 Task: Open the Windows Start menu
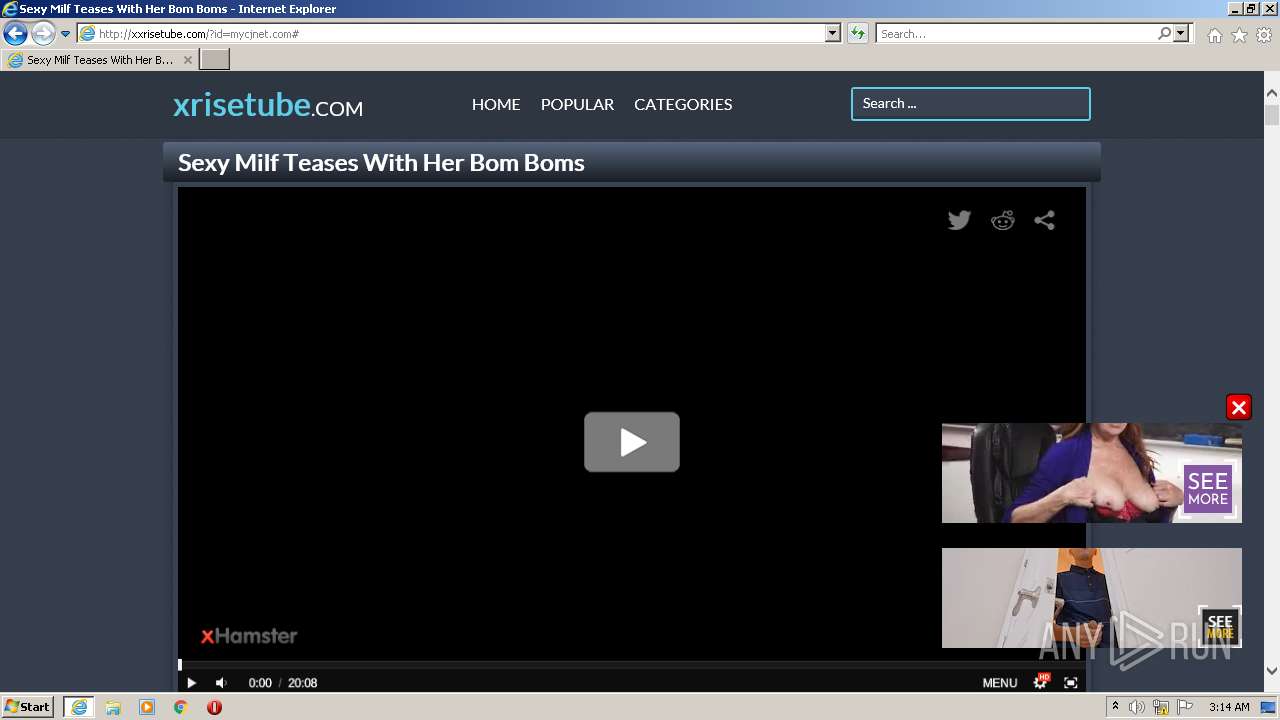pos(28,707)
